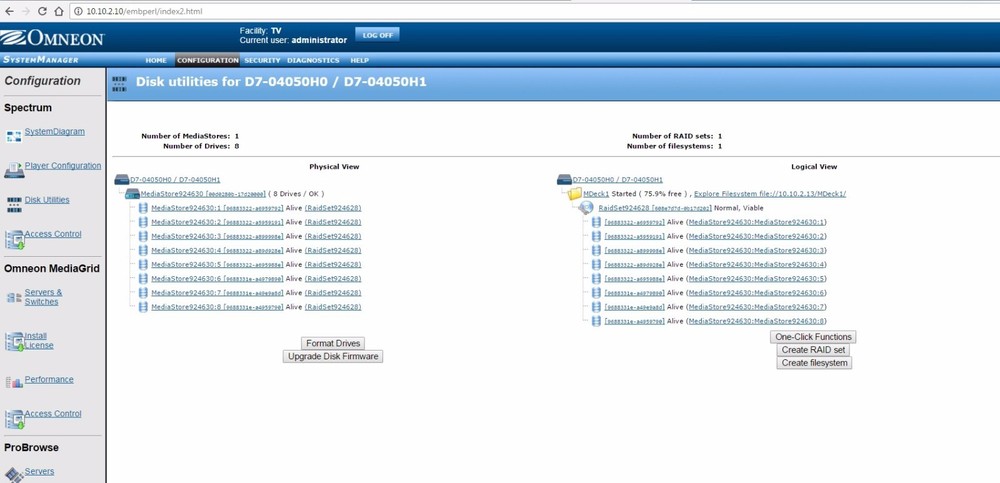Click the SystemDiagram sidebar icon
This screenshot has height=483, width=1000.
(14, 137)
